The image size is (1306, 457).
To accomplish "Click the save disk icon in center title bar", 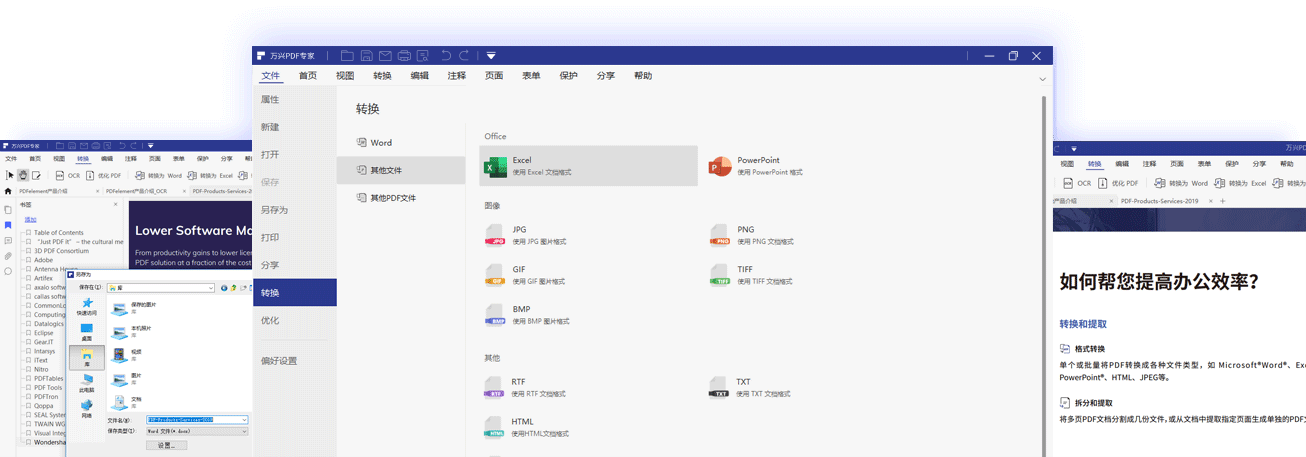I will click(x=366, y=56).
